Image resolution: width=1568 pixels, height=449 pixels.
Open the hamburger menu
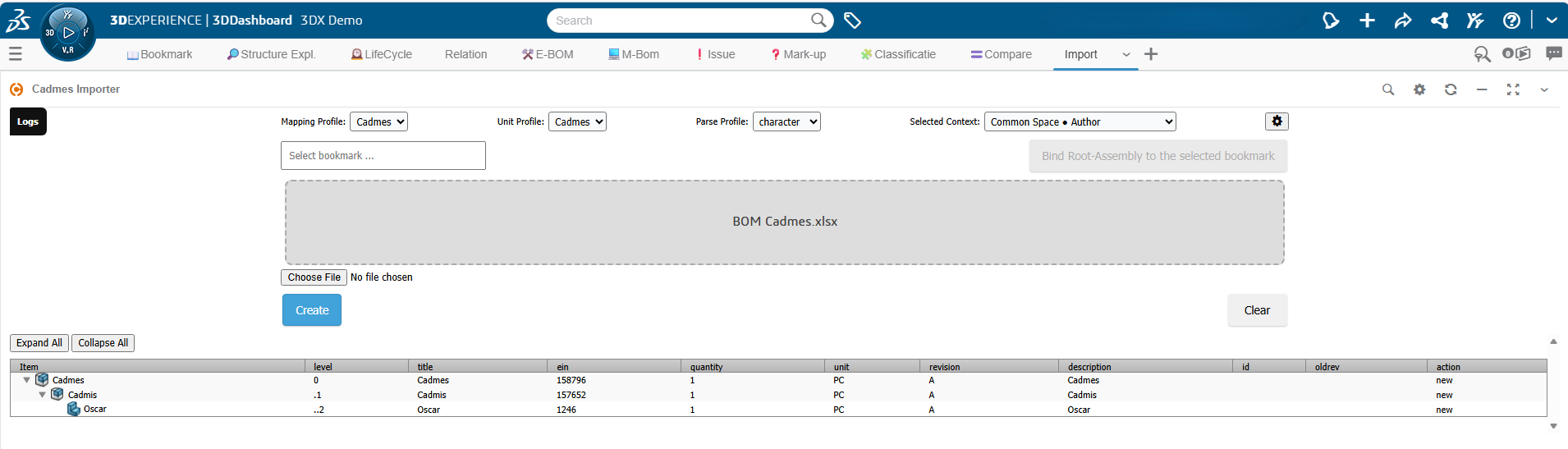tap(15, 54)
